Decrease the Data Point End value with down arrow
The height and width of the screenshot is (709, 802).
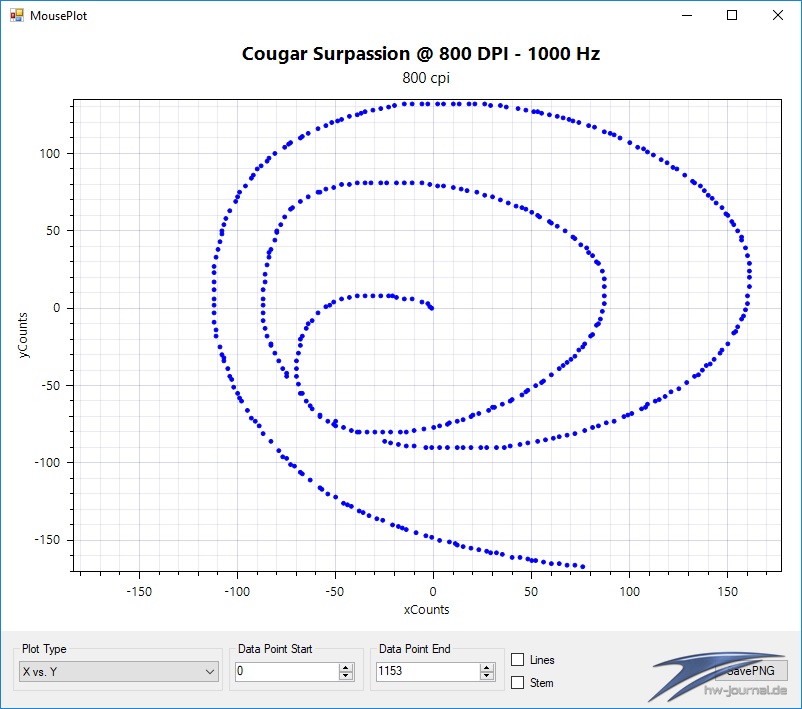(487, 676)
